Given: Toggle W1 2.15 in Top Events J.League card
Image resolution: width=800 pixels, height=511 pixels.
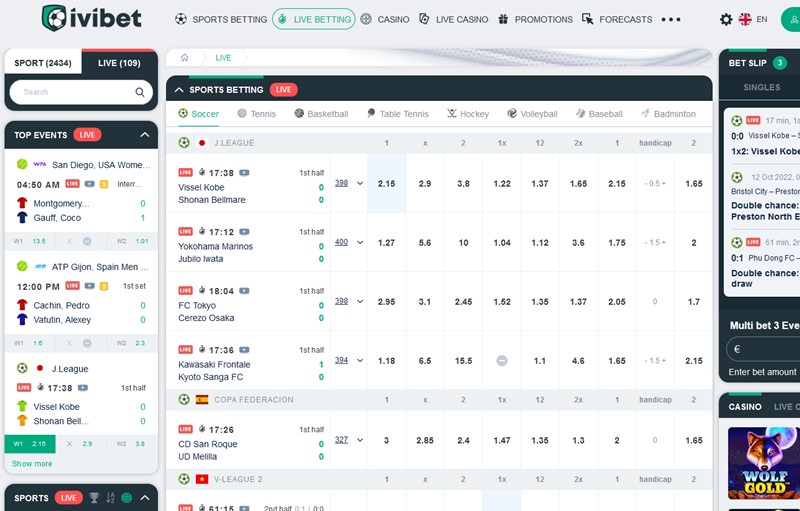Looking at the screenshot, I should (30, 444).
